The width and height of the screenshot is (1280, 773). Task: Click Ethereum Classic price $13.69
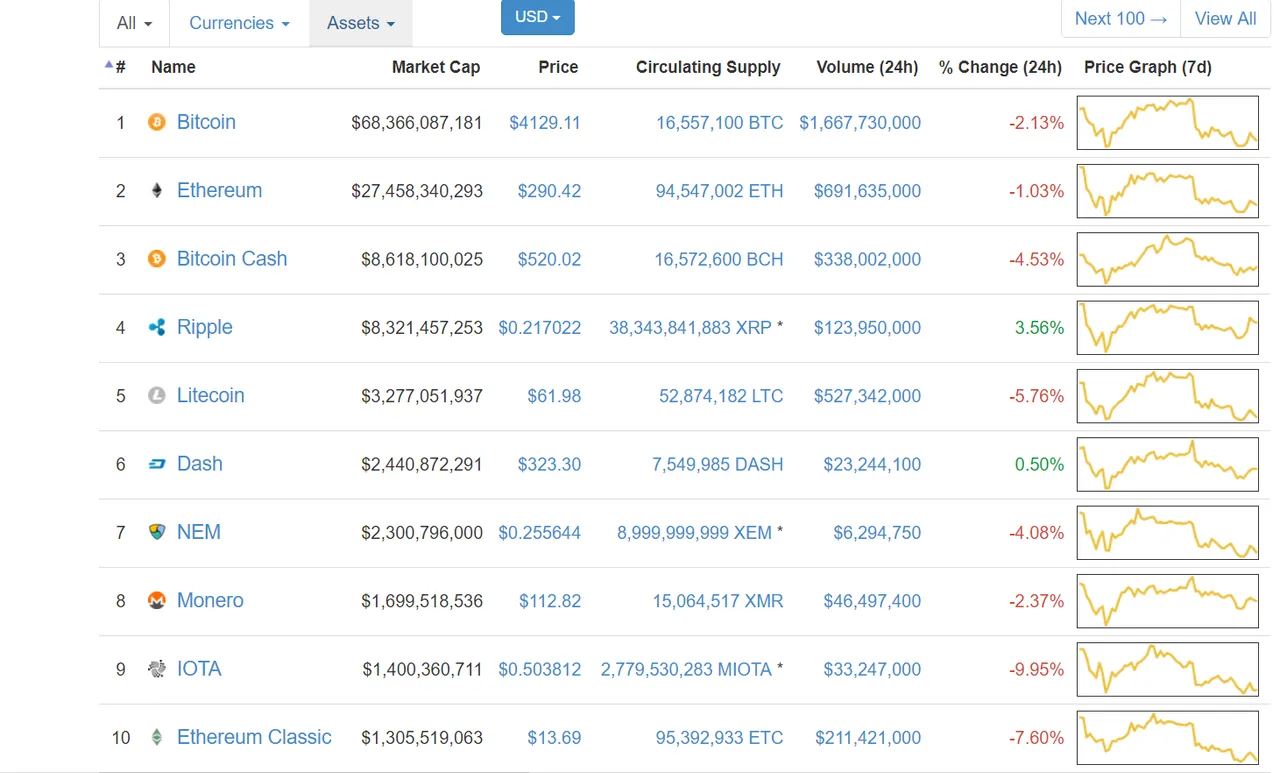point(554,738)
